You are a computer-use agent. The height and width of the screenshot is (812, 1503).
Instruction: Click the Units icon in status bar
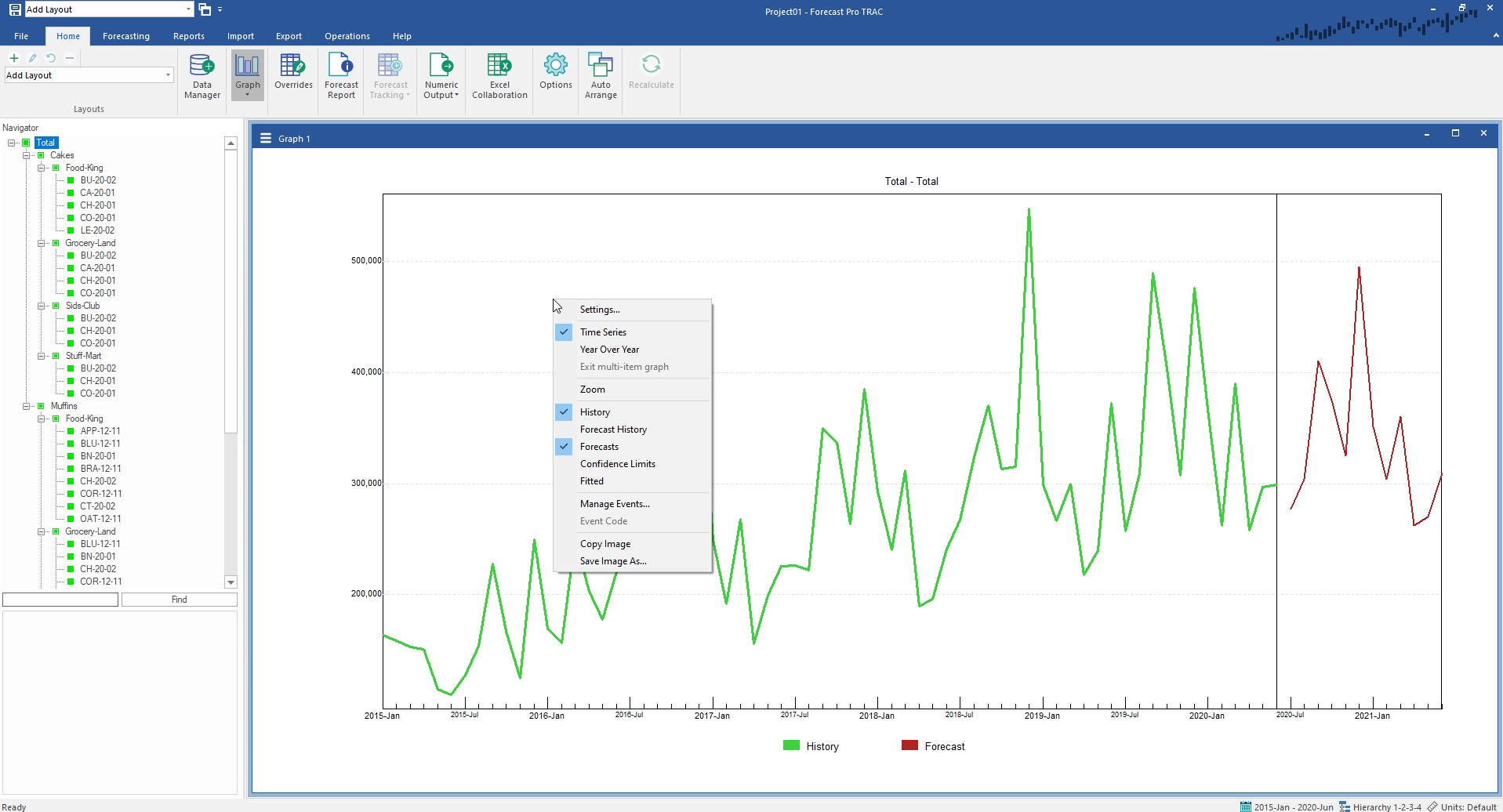pos(1432,806)
